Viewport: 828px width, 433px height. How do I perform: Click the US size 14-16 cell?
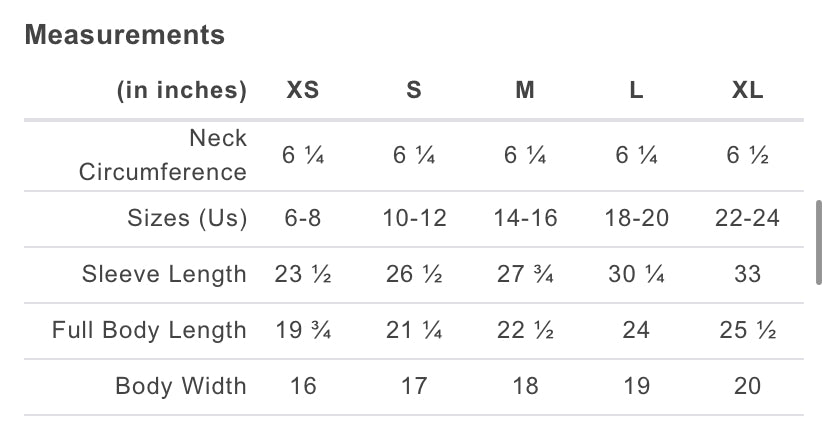click(525, 218)
